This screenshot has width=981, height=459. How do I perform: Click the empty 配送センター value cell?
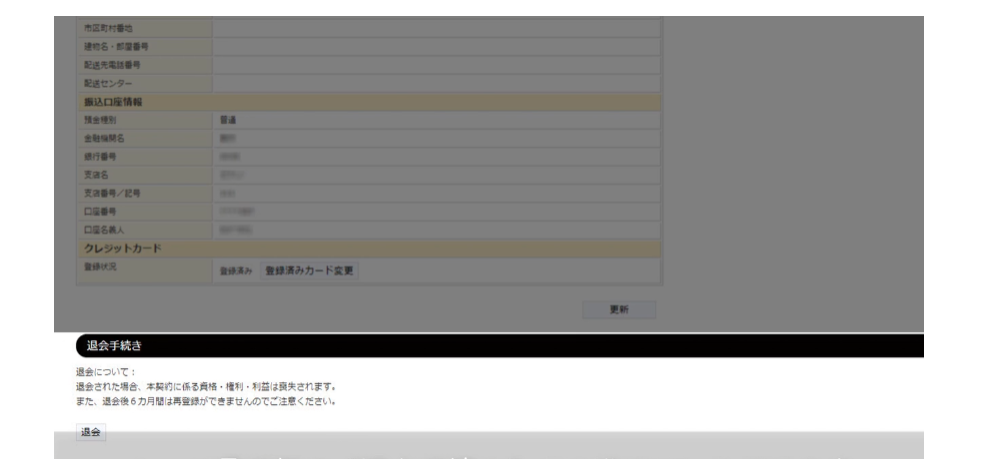coord(436,83)
